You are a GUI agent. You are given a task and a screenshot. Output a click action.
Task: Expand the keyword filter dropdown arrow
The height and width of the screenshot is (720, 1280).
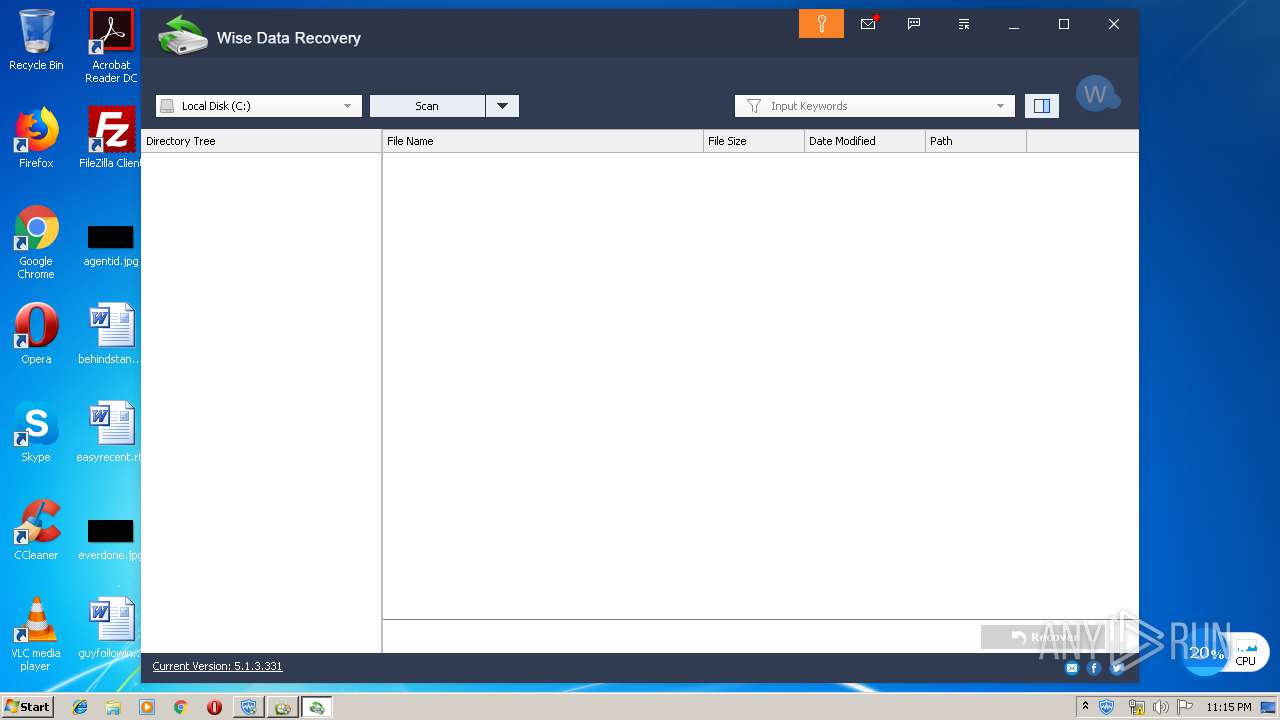(x=1000, y=106)
